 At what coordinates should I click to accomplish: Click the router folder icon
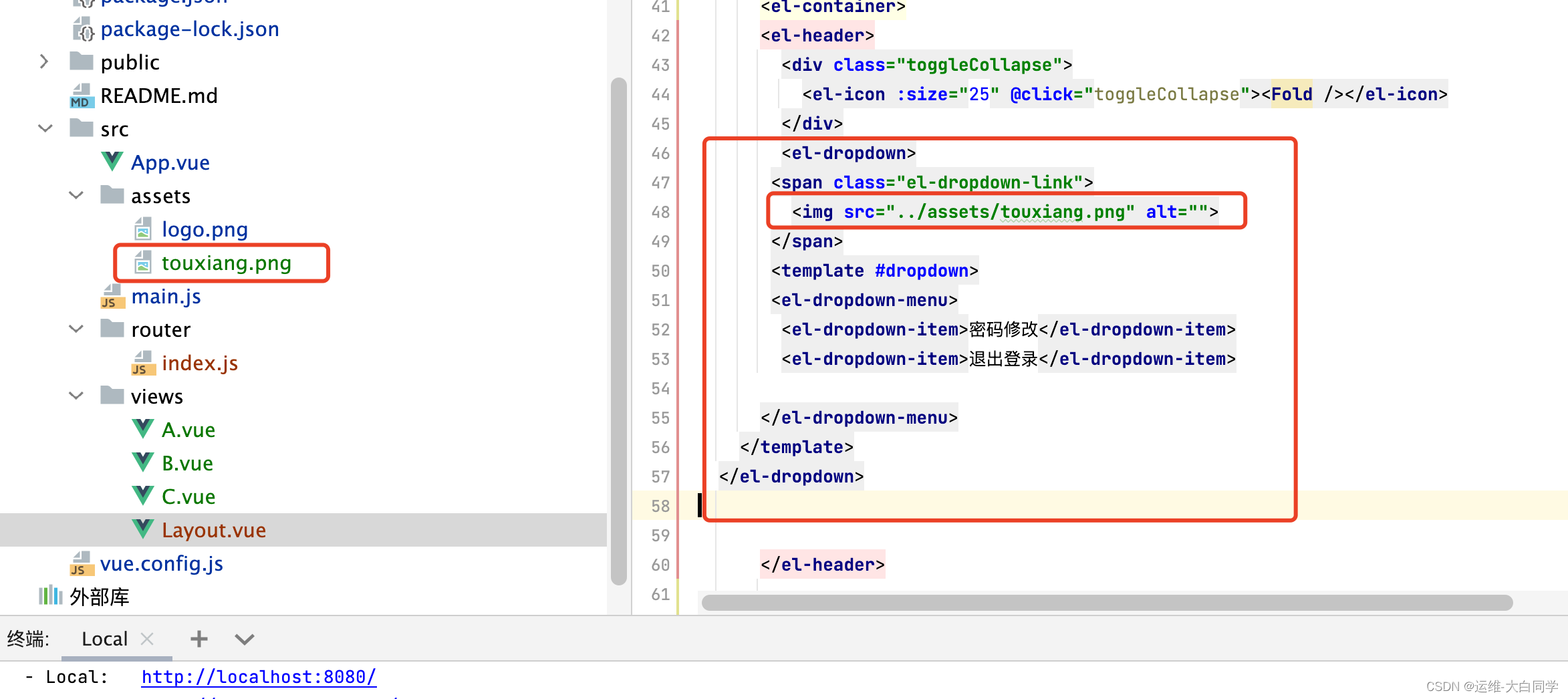click(x=112, y=328)
